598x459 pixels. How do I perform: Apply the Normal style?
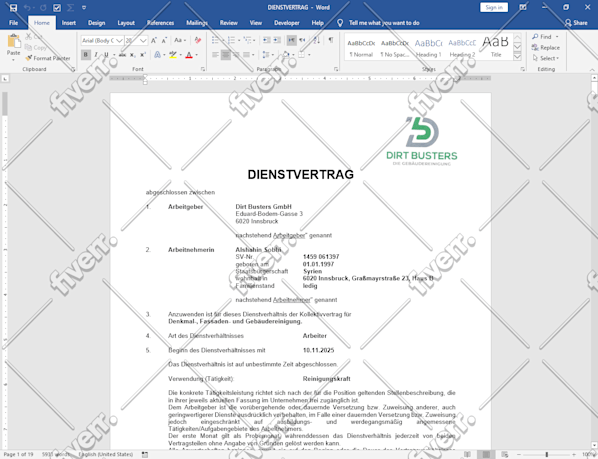pos(361,47)
